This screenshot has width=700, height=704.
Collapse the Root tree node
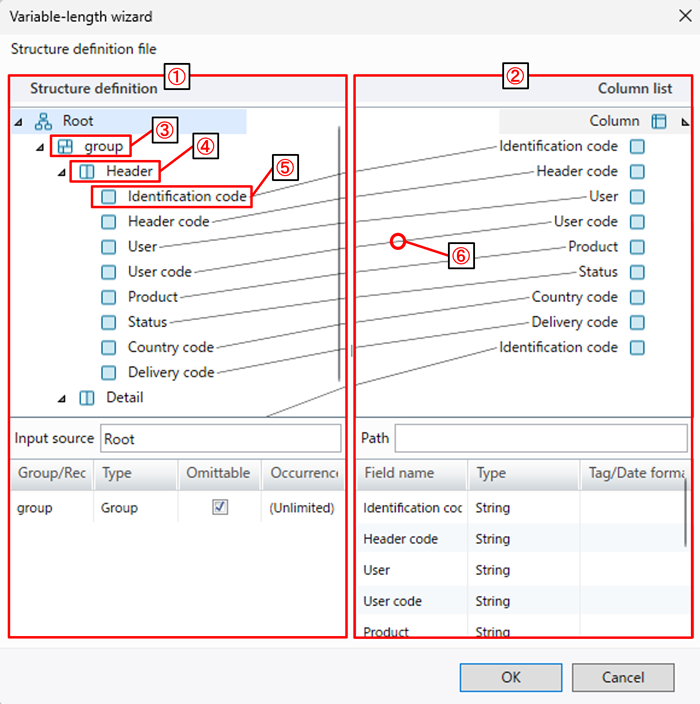(x=19, y=122)
